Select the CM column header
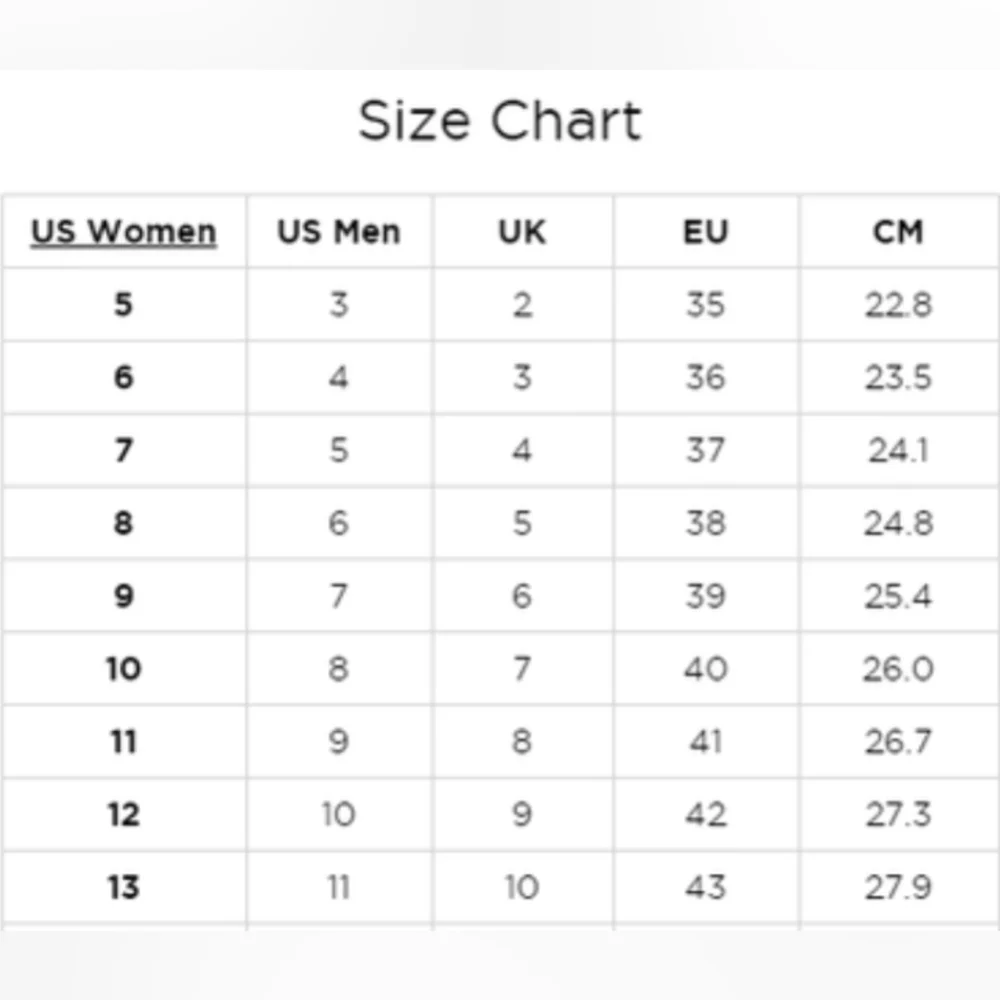Image resolution: width=1000 pixels, height=1000 pixels. click(x=898, y=232)
